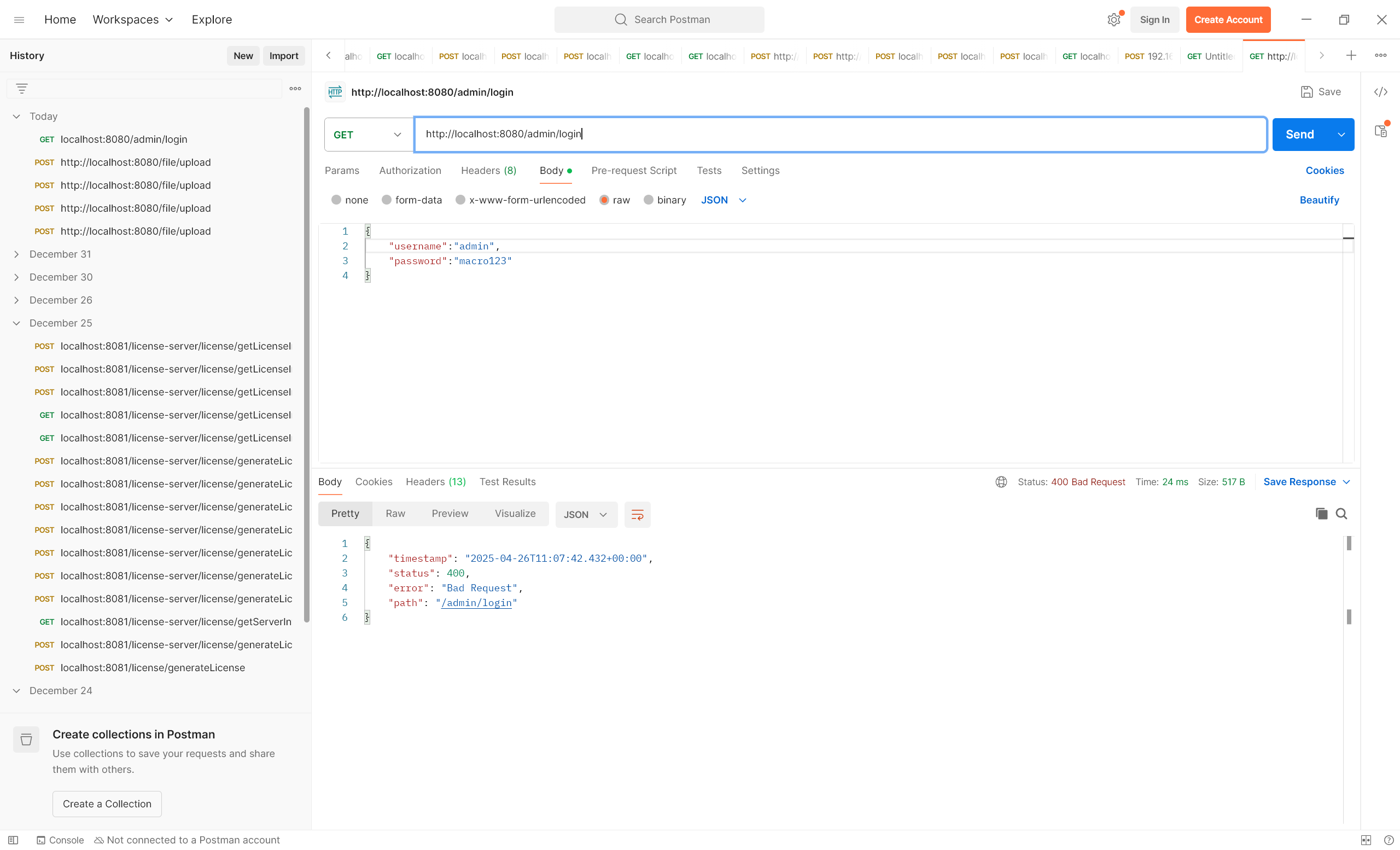Switch response view to Raw

pos(395,514)
